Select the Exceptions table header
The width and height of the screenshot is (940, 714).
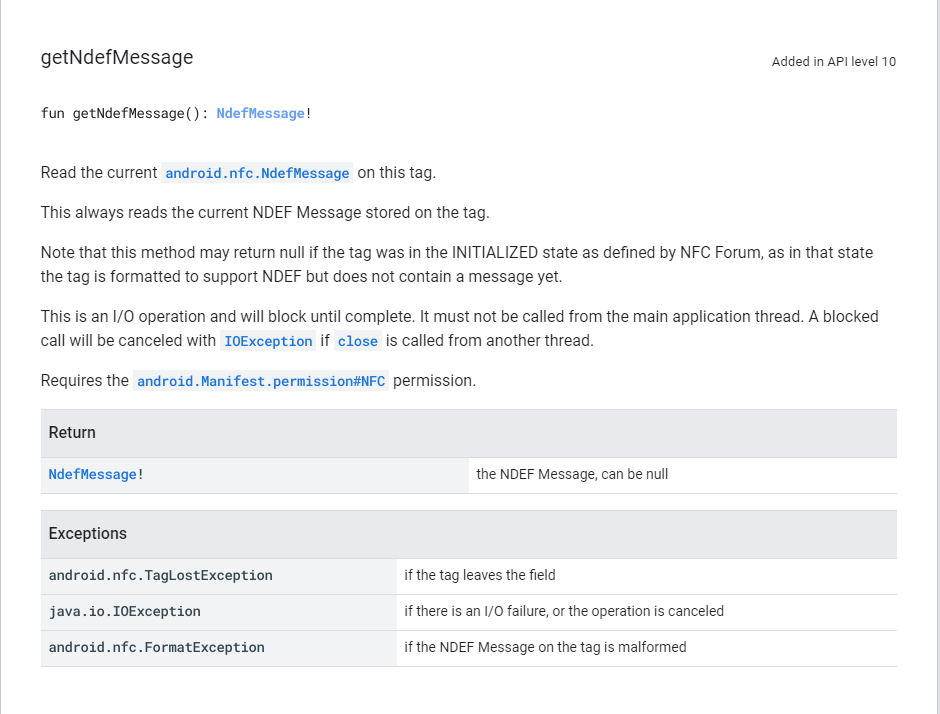[x=87, y=533]
